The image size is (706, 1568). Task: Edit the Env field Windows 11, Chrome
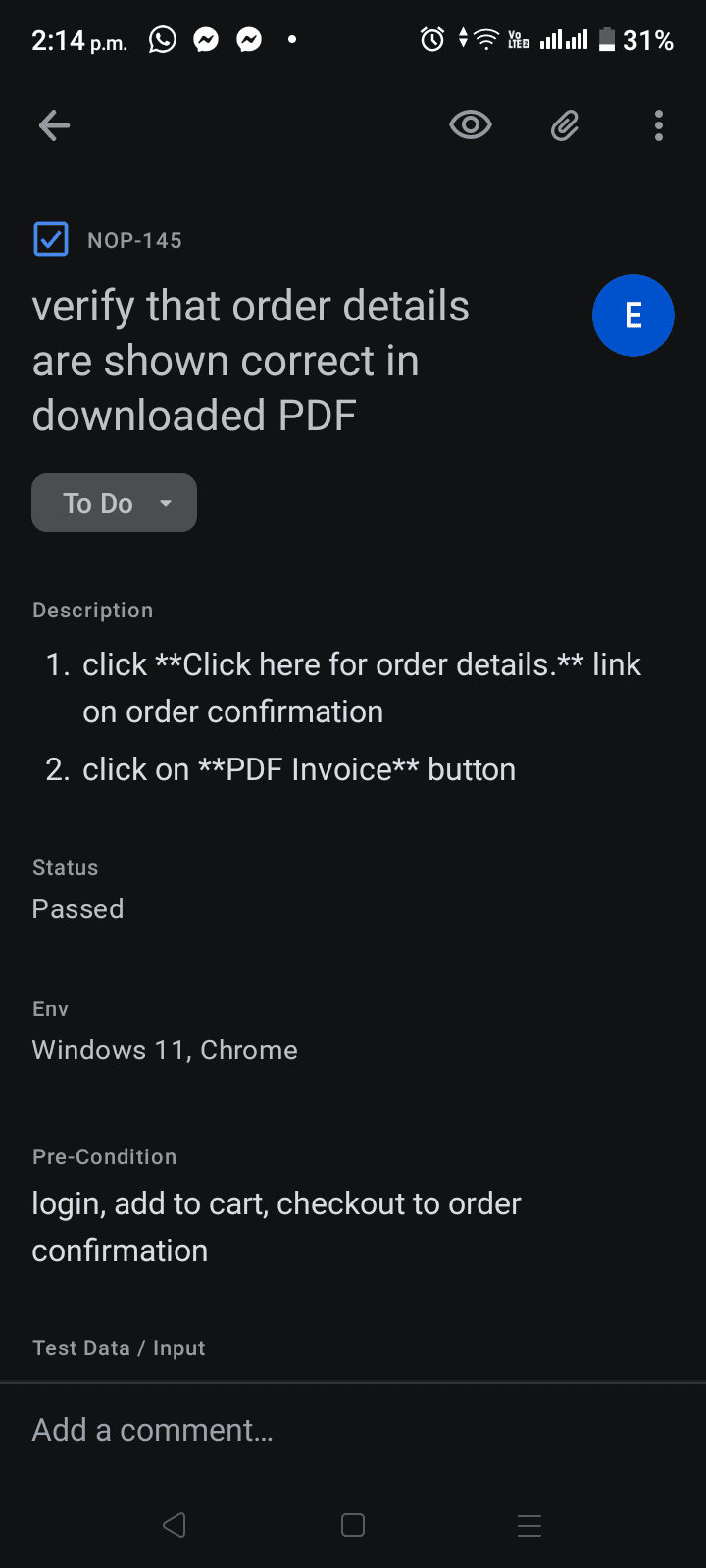pos(165,1050)
